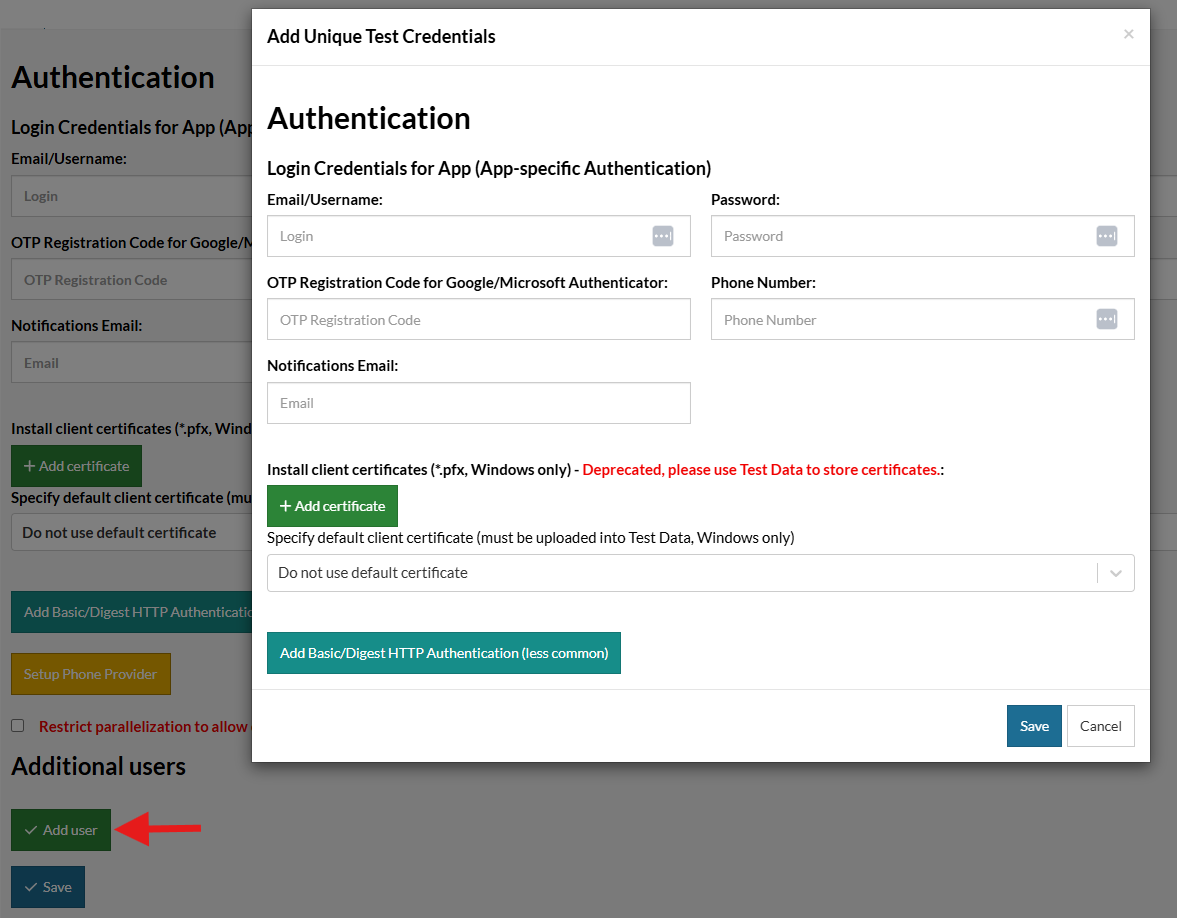The width and height of the screenshot is (1177, 918).
Task: Click the green Add certificate button in dialog
Action: pos(332,506)
